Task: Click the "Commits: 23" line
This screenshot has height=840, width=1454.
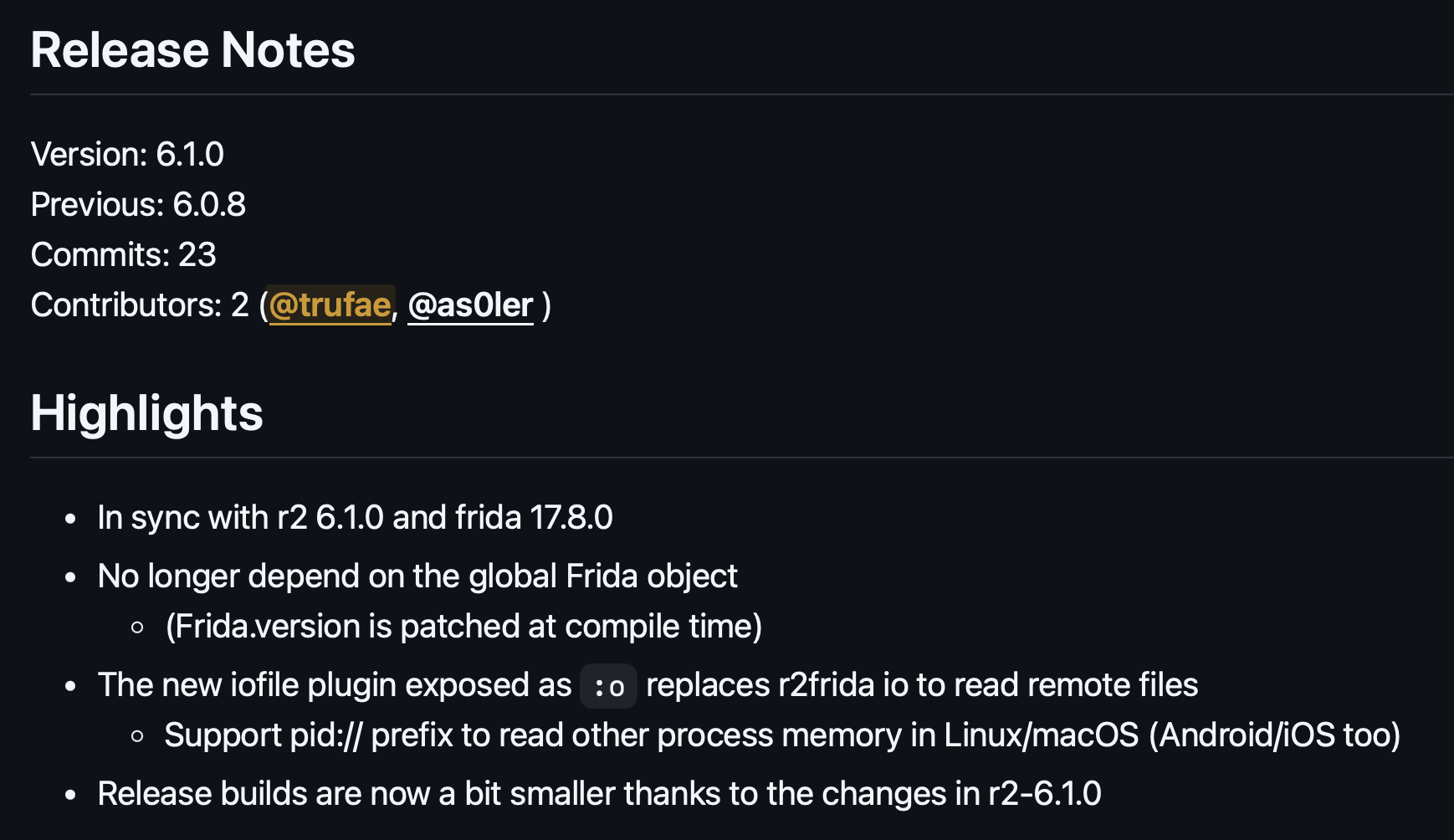Action: 123,255
